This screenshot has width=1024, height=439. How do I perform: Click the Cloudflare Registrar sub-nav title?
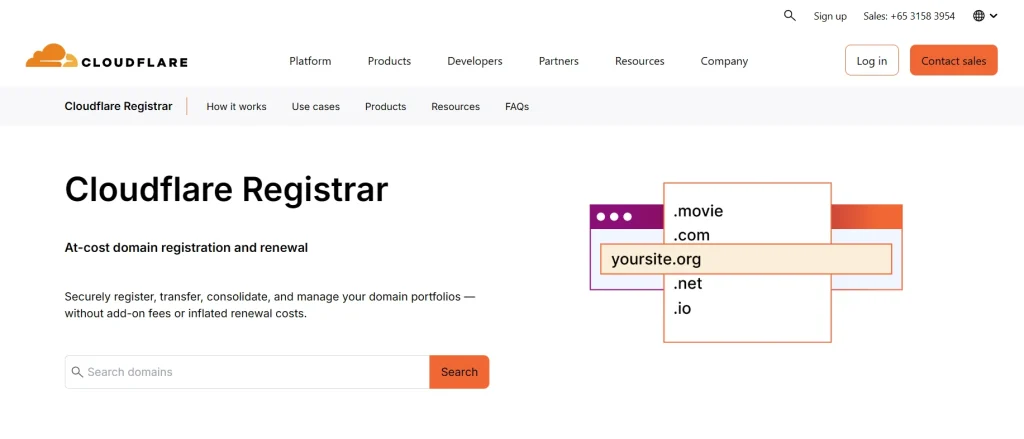click(118, 107)
